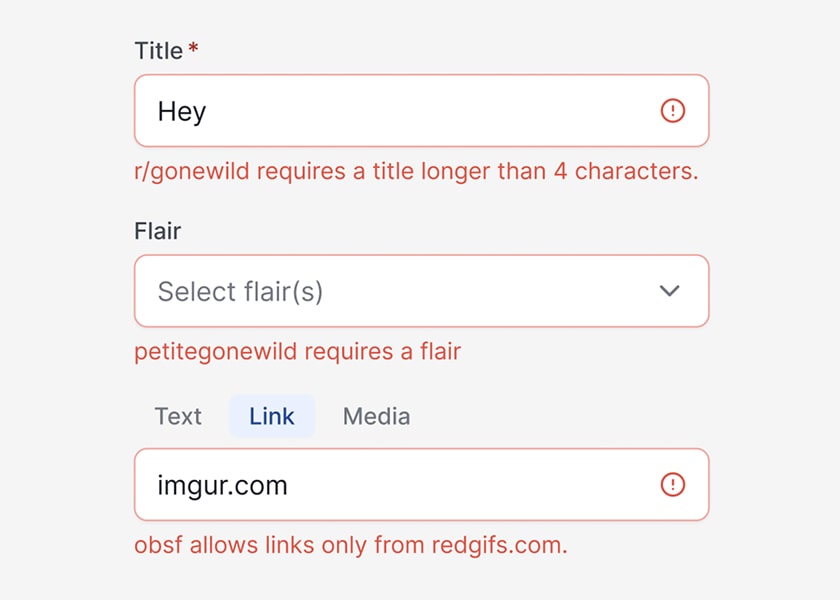Switch to the Text tab
The height and width of the screenshot is (600, 840).
[x=178, y=416]
